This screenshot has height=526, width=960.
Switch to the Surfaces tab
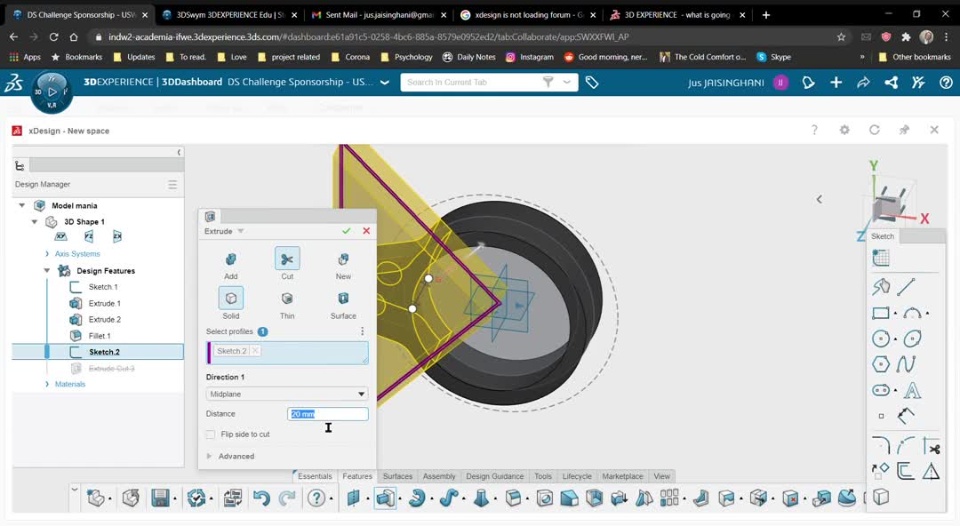click(x=397, y=476)
